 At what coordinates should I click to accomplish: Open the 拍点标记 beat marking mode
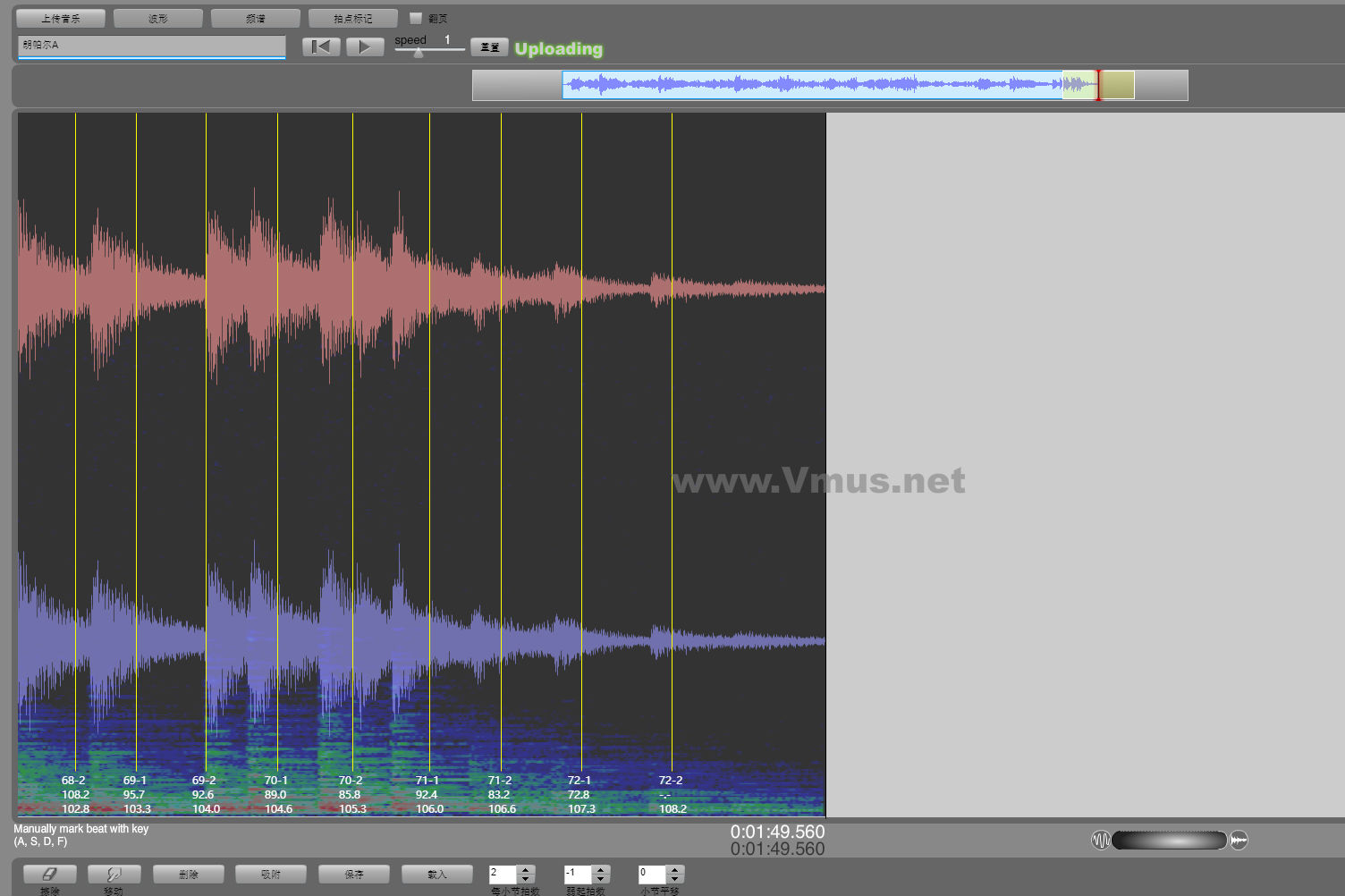click(x=352, y=18)
